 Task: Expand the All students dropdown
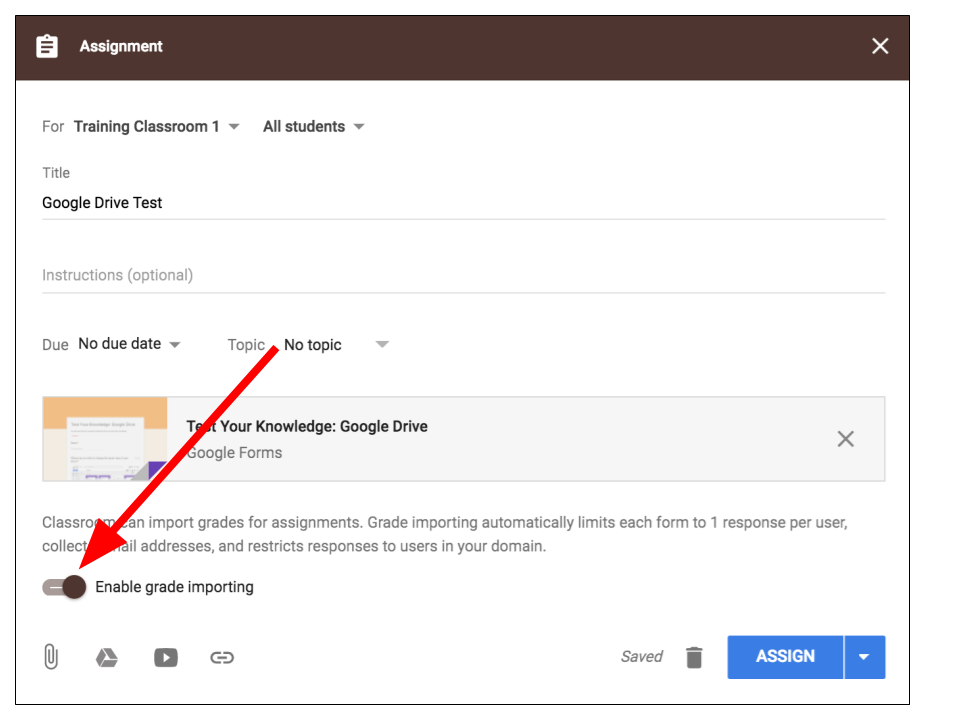pos(313,127)
